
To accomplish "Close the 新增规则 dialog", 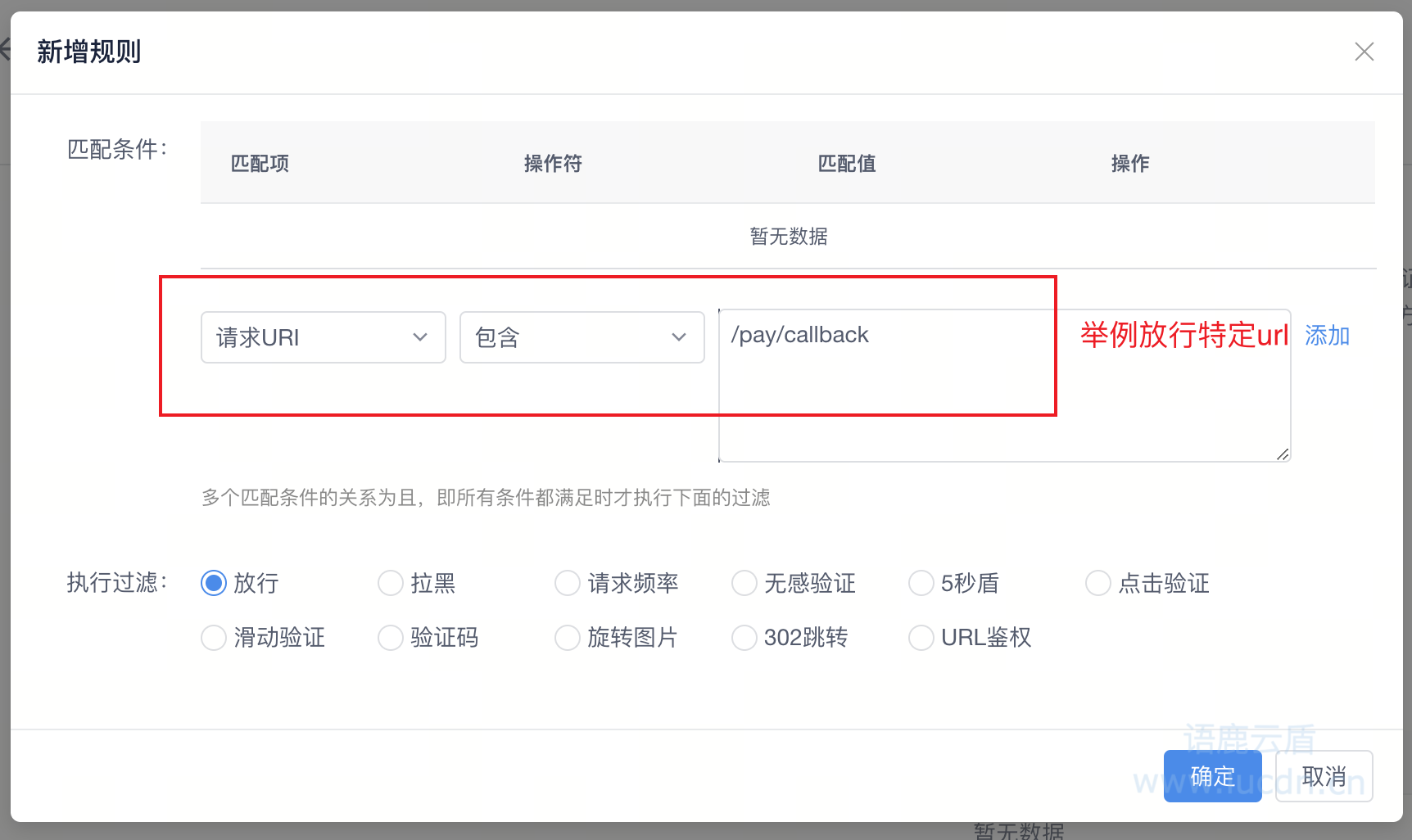I will click(1364, 52).
